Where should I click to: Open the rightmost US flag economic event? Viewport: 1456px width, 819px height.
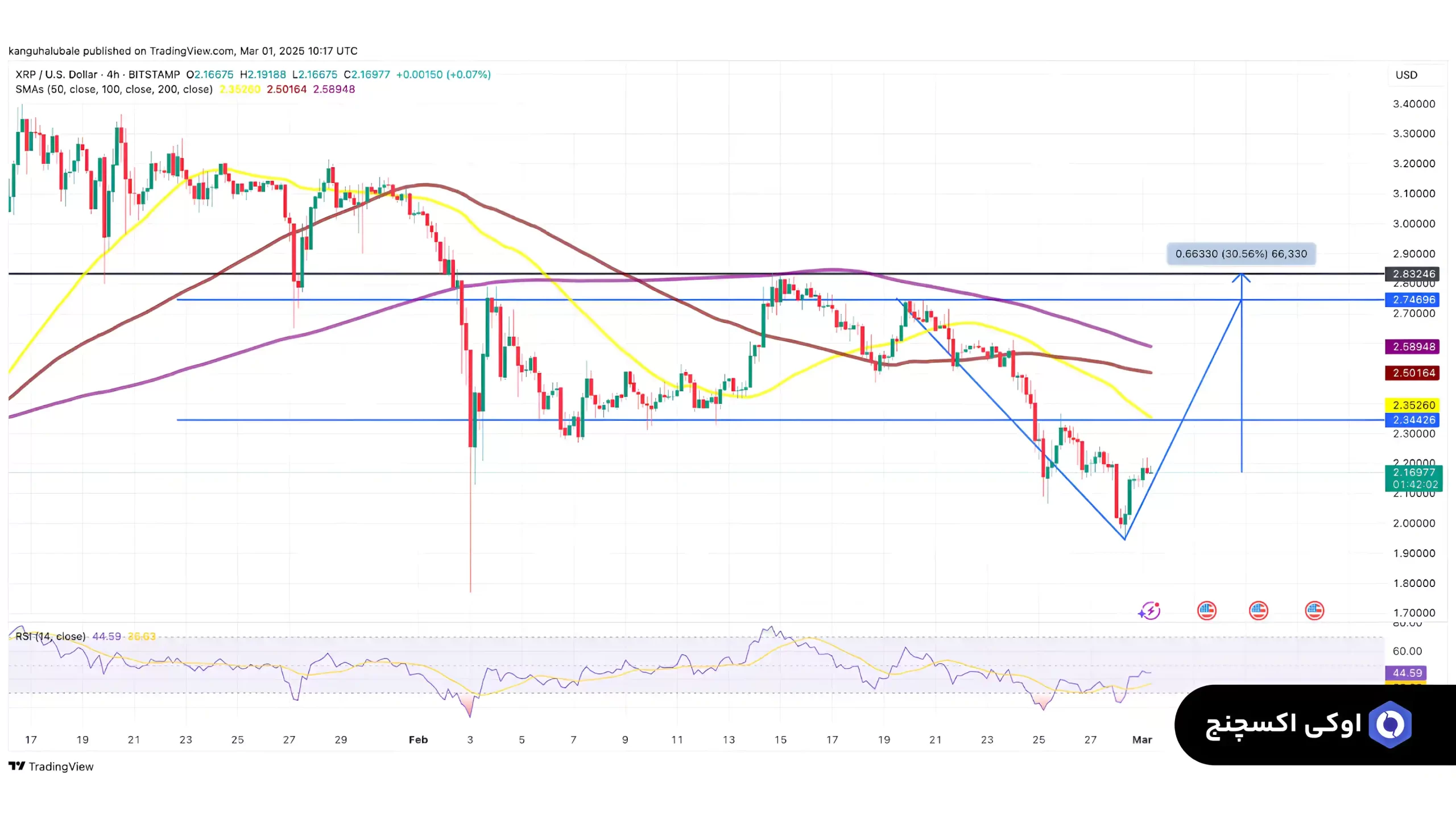1314,611
